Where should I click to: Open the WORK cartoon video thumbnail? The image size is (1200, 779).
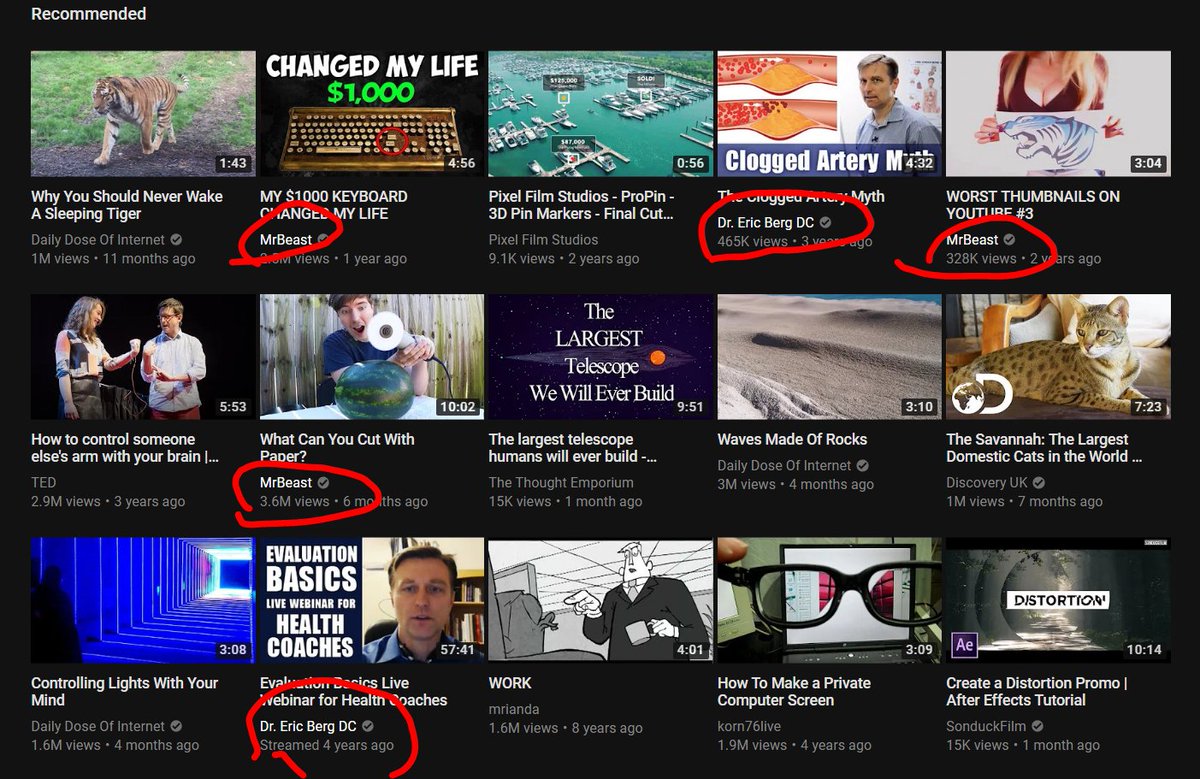600,600
